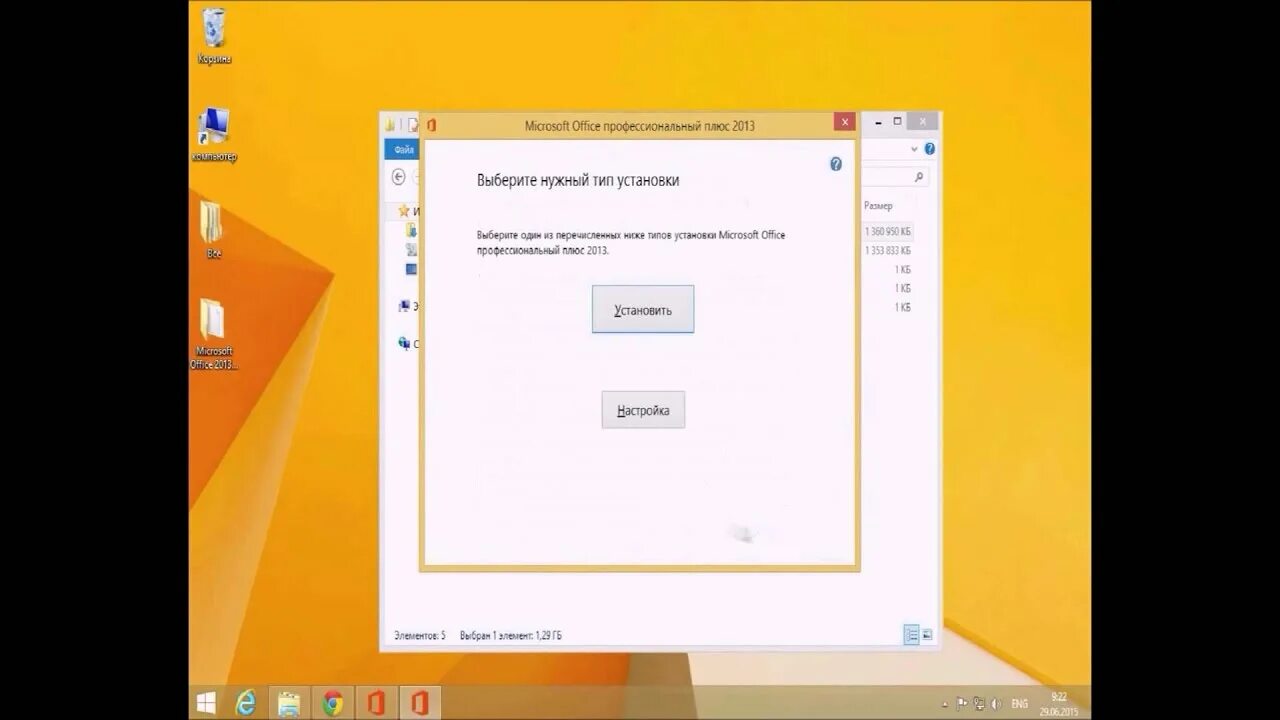
Task: Click the Настройка customize button
Action: pyautogui.click(x=643, y=410)
